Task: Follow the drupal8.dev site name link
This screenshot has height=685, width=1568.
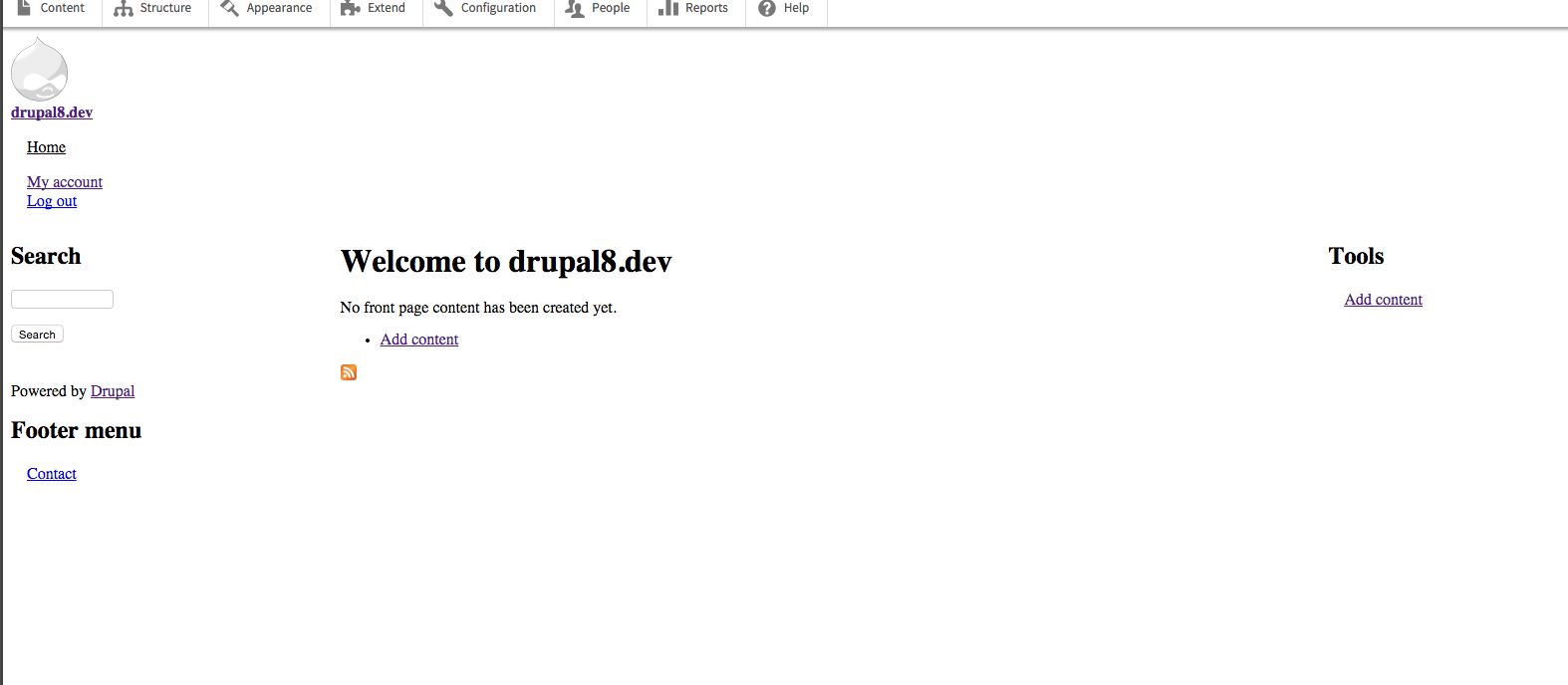Action: click(52, 113)
